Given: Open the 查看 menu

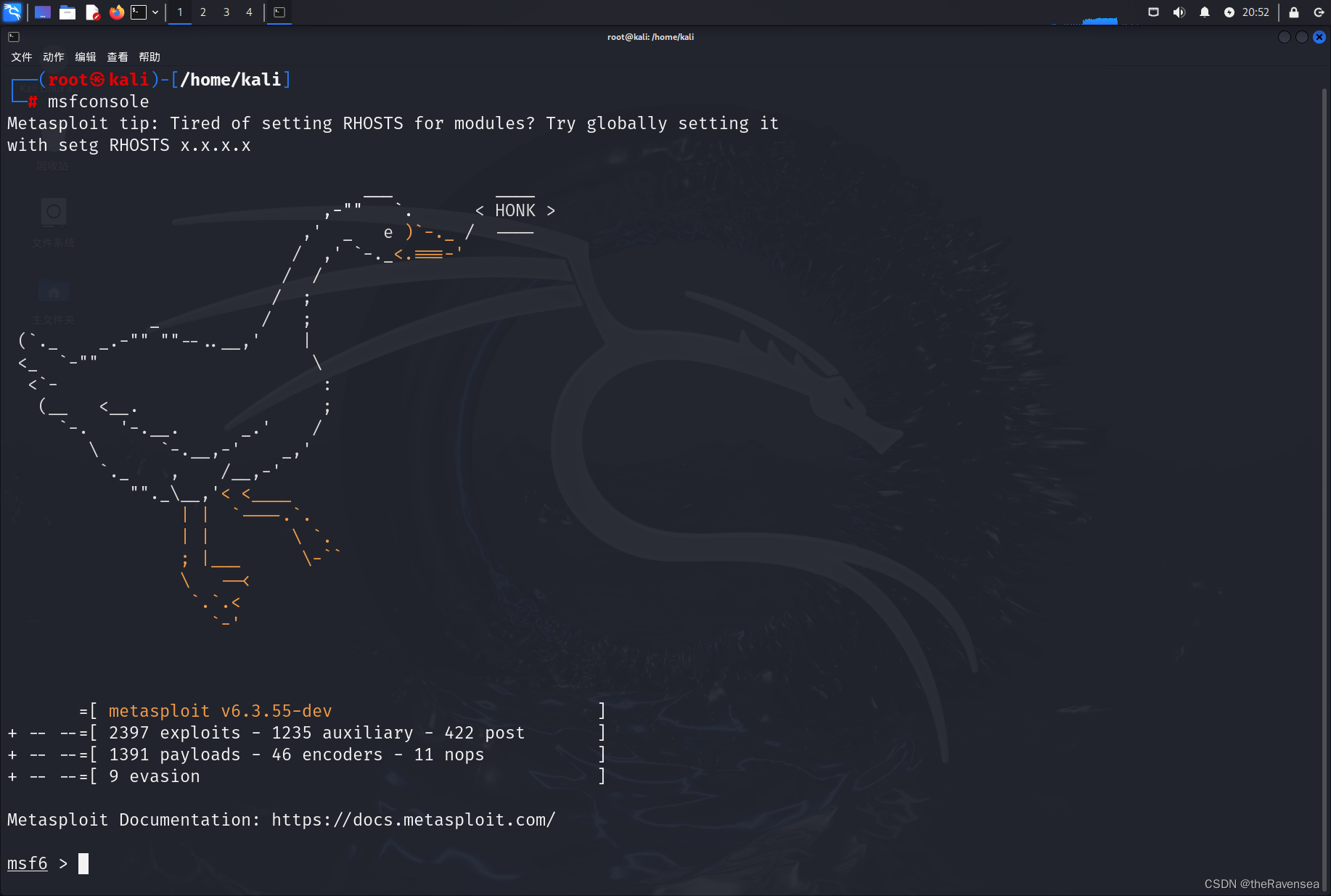Looking at the screenshot, I should pyautogui.click(x=117, y=57).
